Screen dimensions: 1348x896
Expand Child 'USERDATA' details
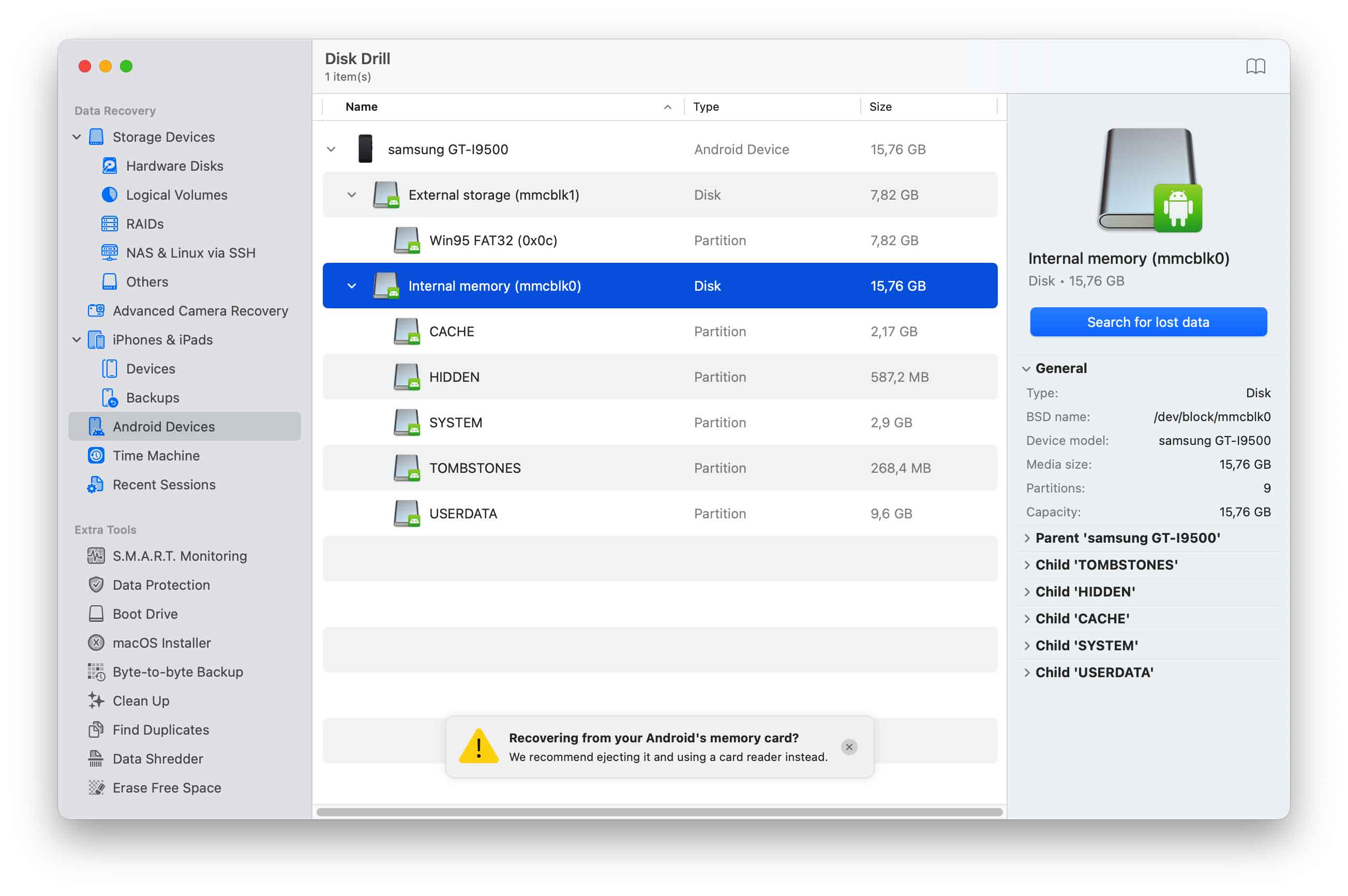tap(1028, 672)
